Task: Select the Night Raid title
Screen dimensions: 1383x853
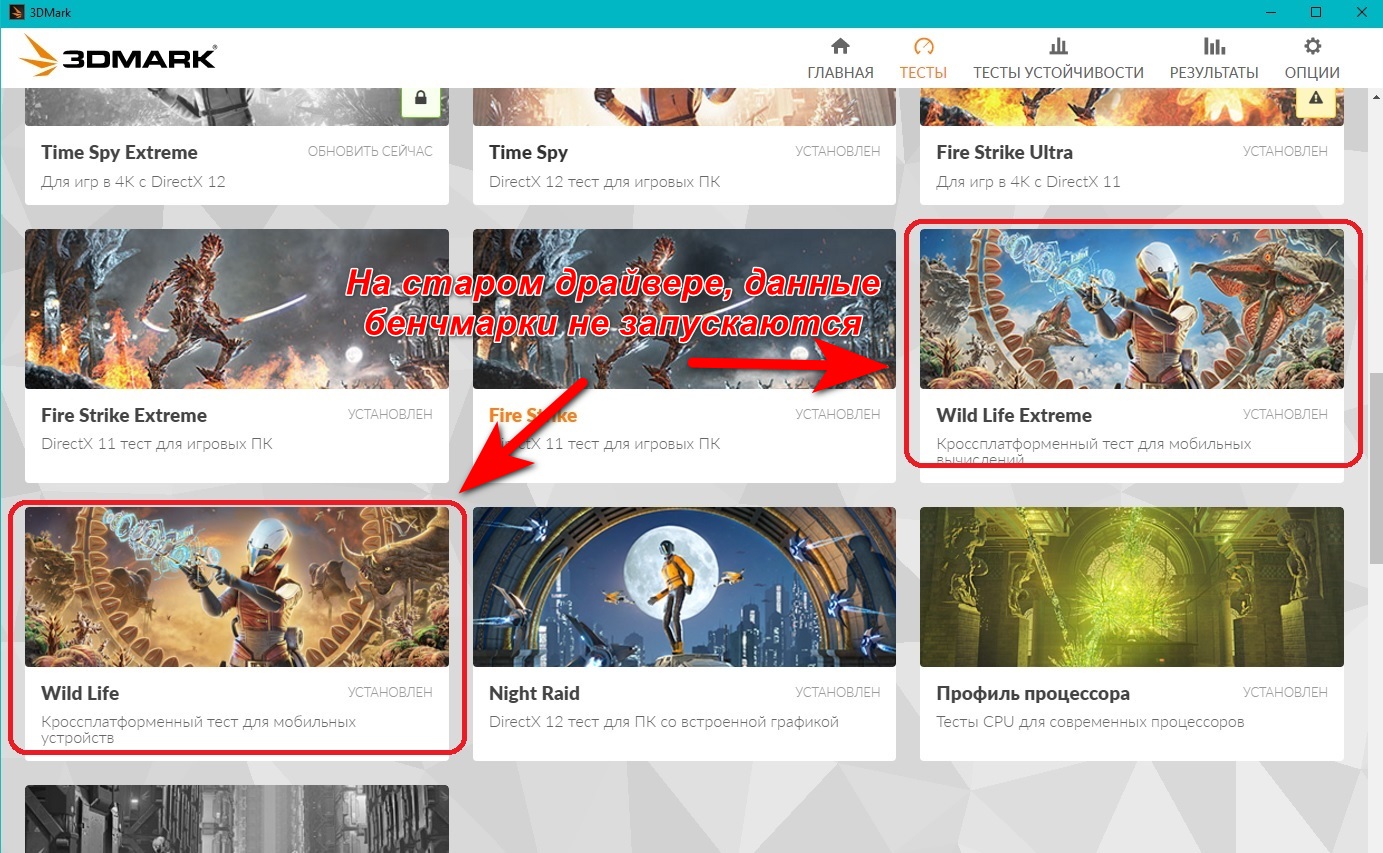Action: pos(534,693)
